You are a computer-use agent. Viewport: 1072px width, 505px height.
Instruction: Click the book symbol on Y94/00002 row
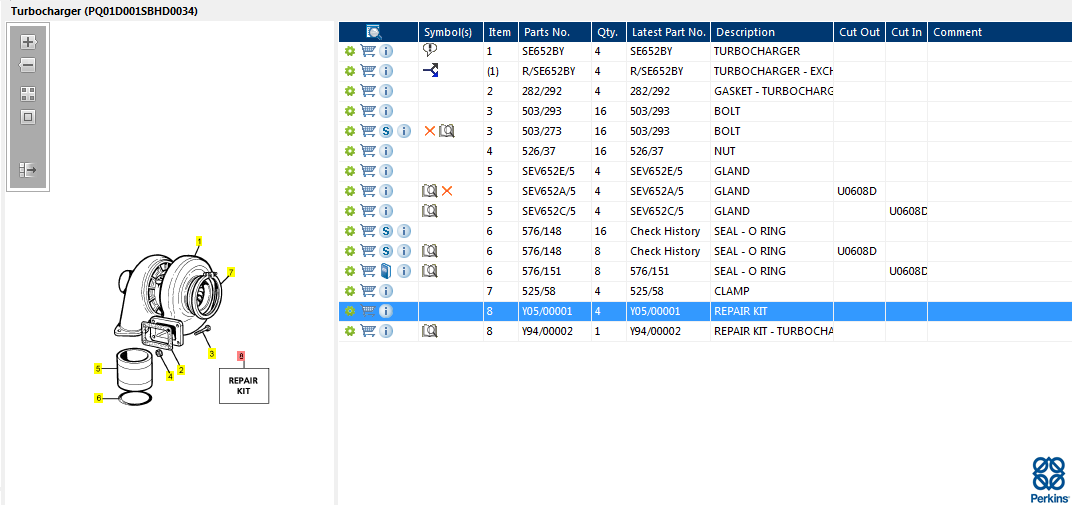[429, 331]
